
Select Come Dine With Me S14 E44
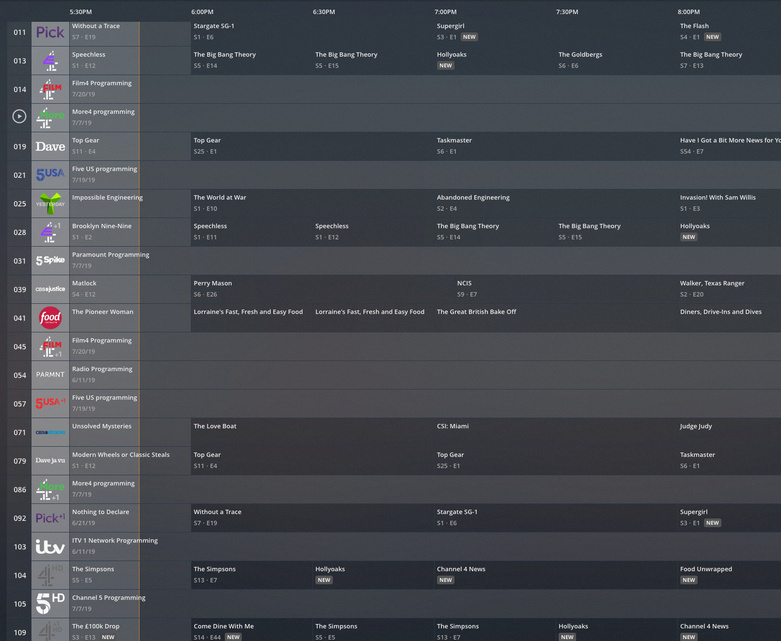[252, 631]
